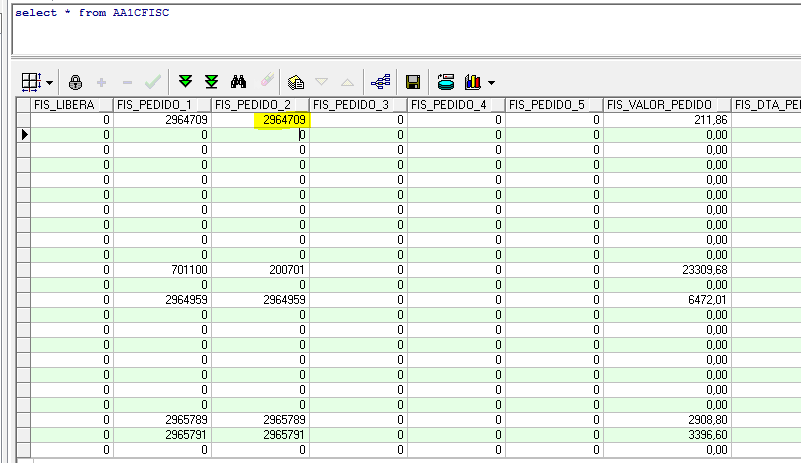
Task: Fetch last page with underlined green arrows
Action: (x=211, y=82)
